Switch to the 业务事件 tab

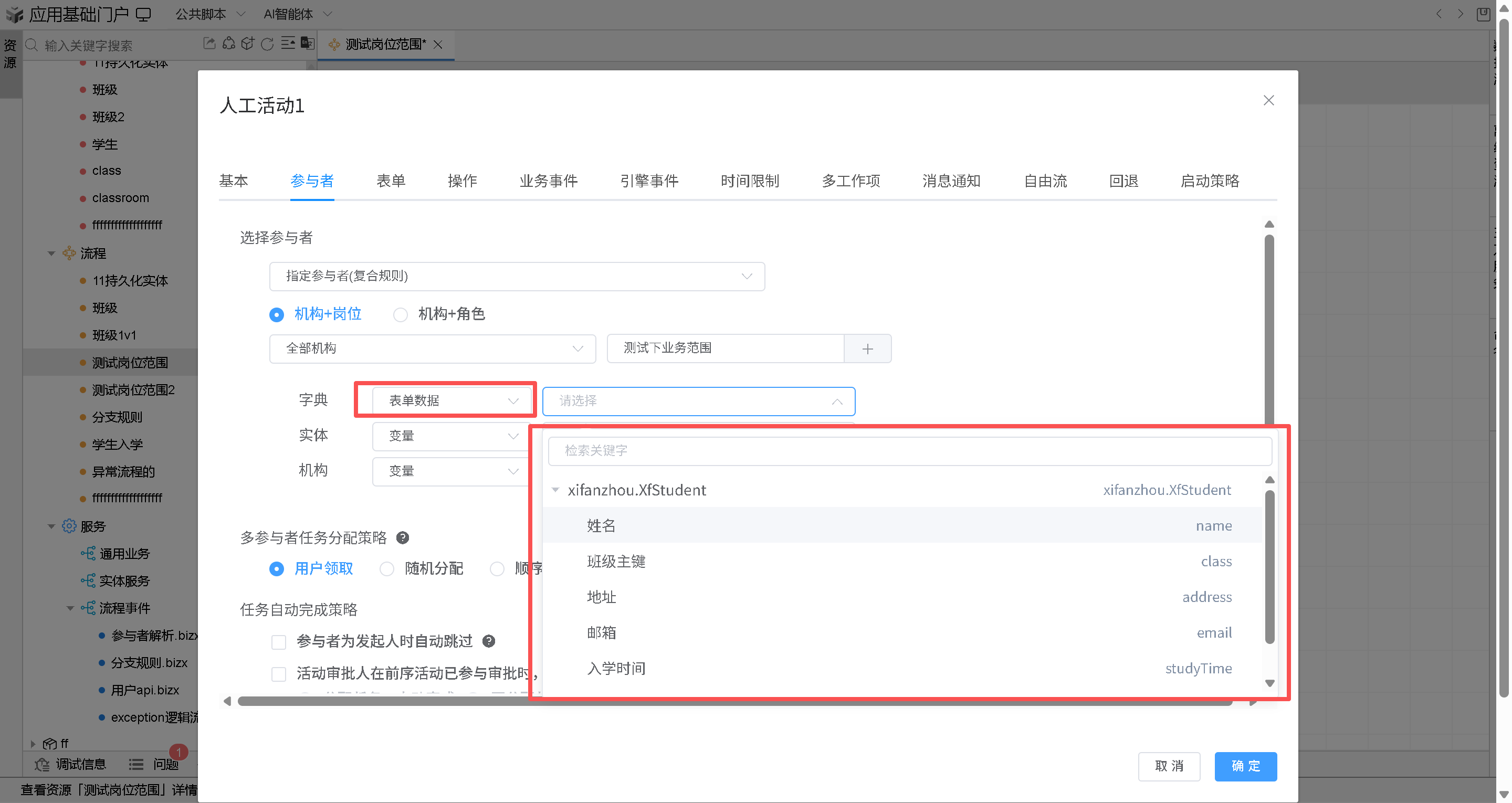pyautogui.click(x=548, y=181)
